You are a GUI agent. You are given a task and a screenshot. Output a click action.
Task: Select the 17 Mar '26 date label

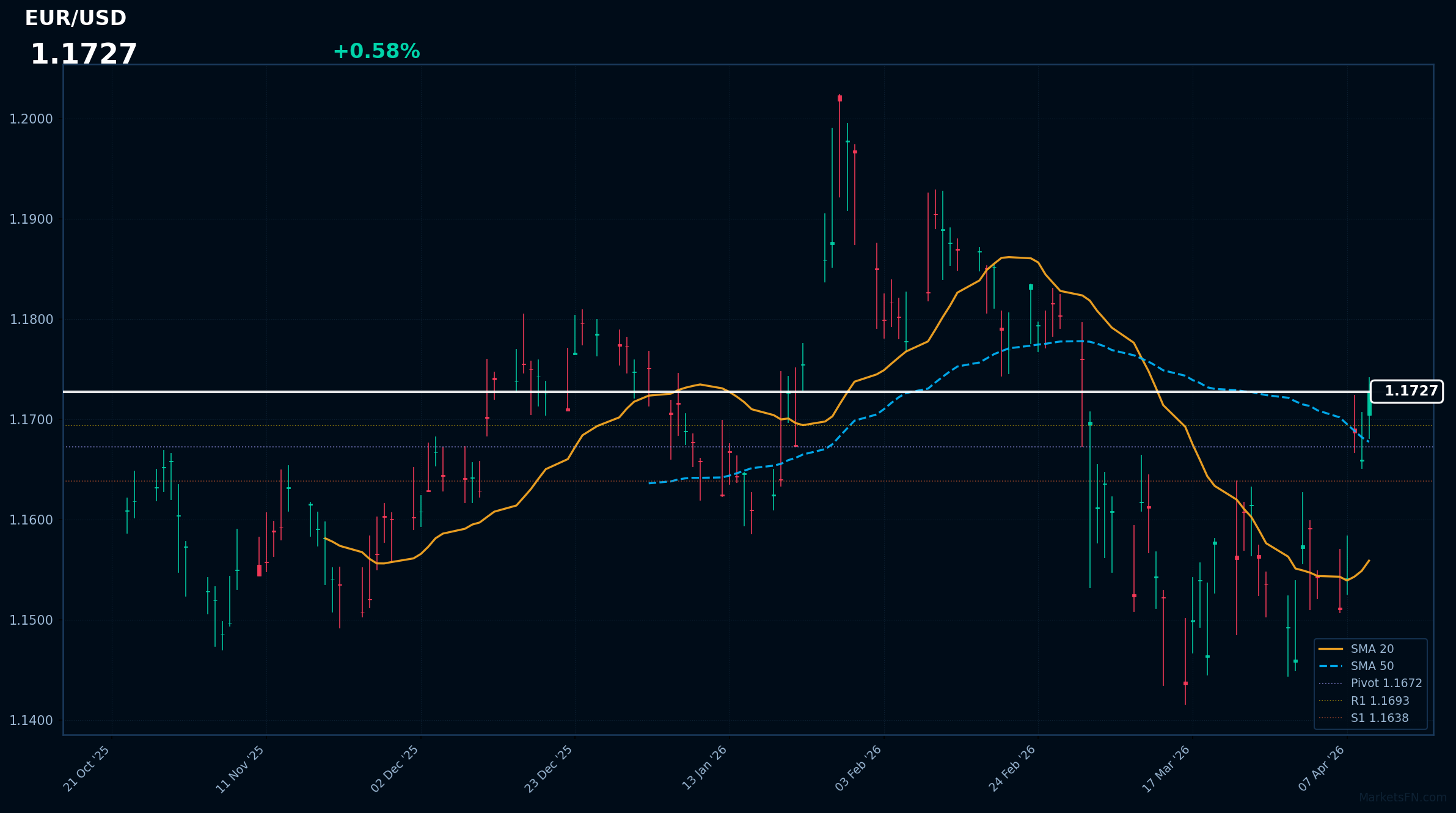[x=1166, y=769]
